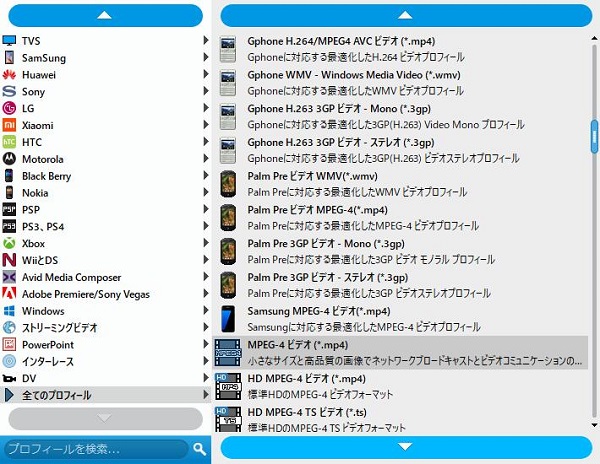The width and height of the screenshot is (600, 464).
Task: Choose Palm Pre 3GP ビデオ - ステレオ
Action: (401, 285)
